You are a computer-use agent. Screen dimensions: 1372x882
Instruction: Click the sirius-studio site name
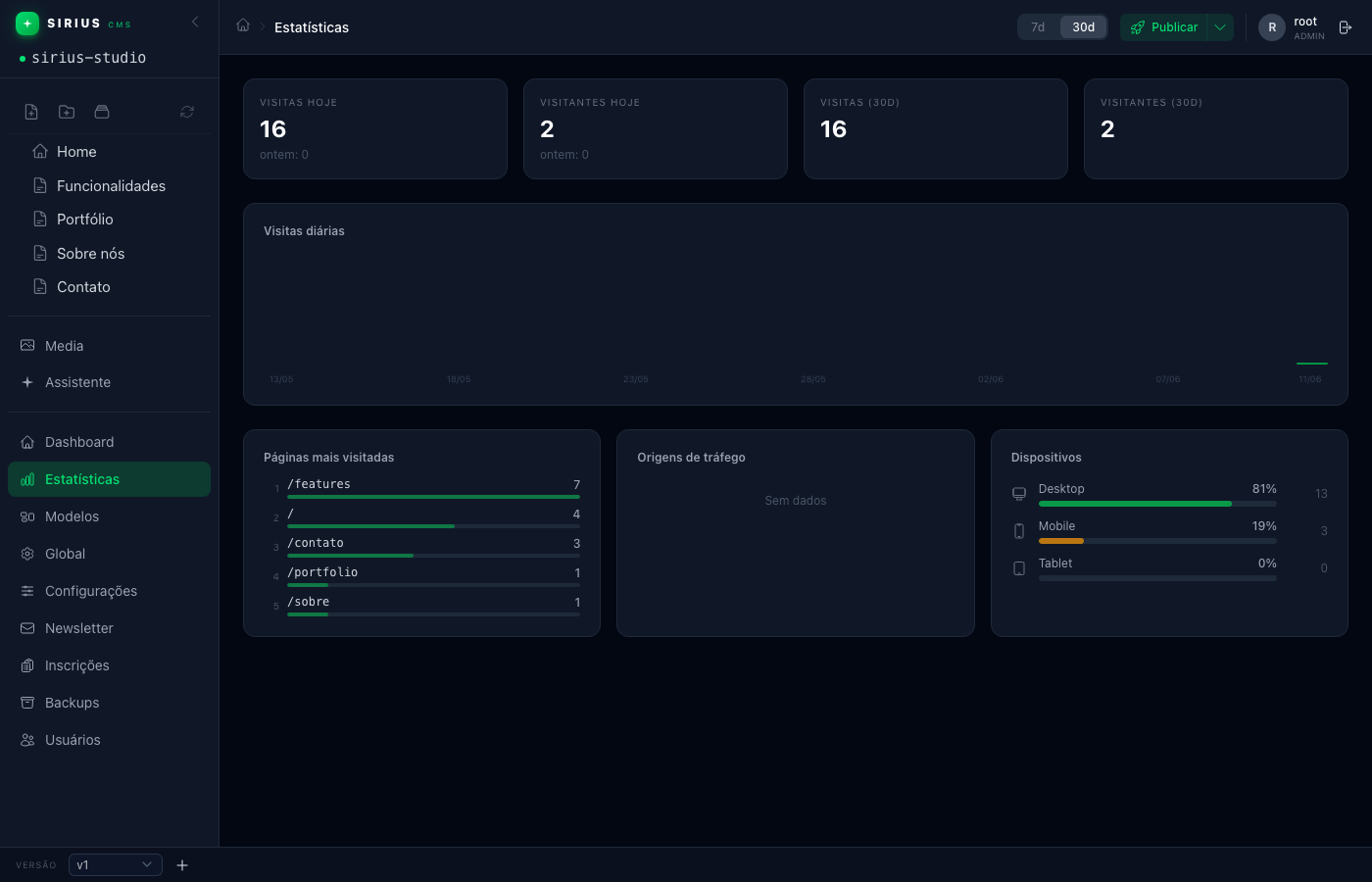point(88,58)
